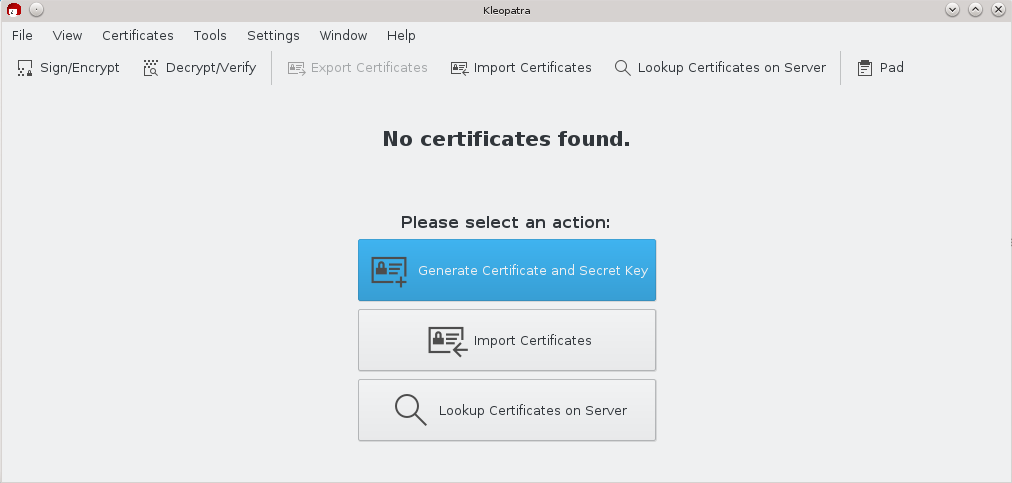The image size is (1012, 483).
Task: Click the Lookup Certificates on Server magnifier icon
Action: coord(623,68)
